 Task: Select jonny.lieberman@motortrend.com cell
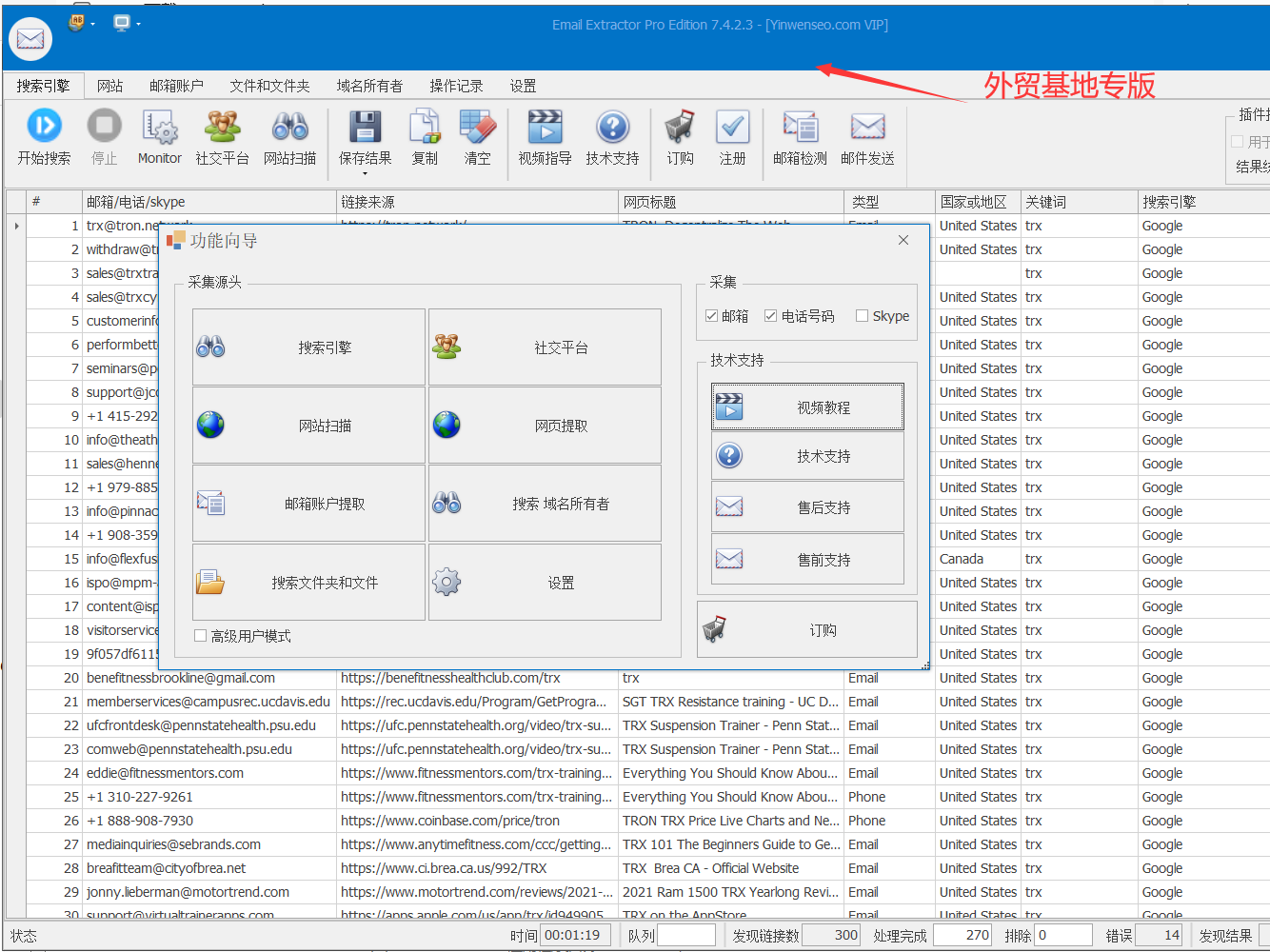pos(209,892)
